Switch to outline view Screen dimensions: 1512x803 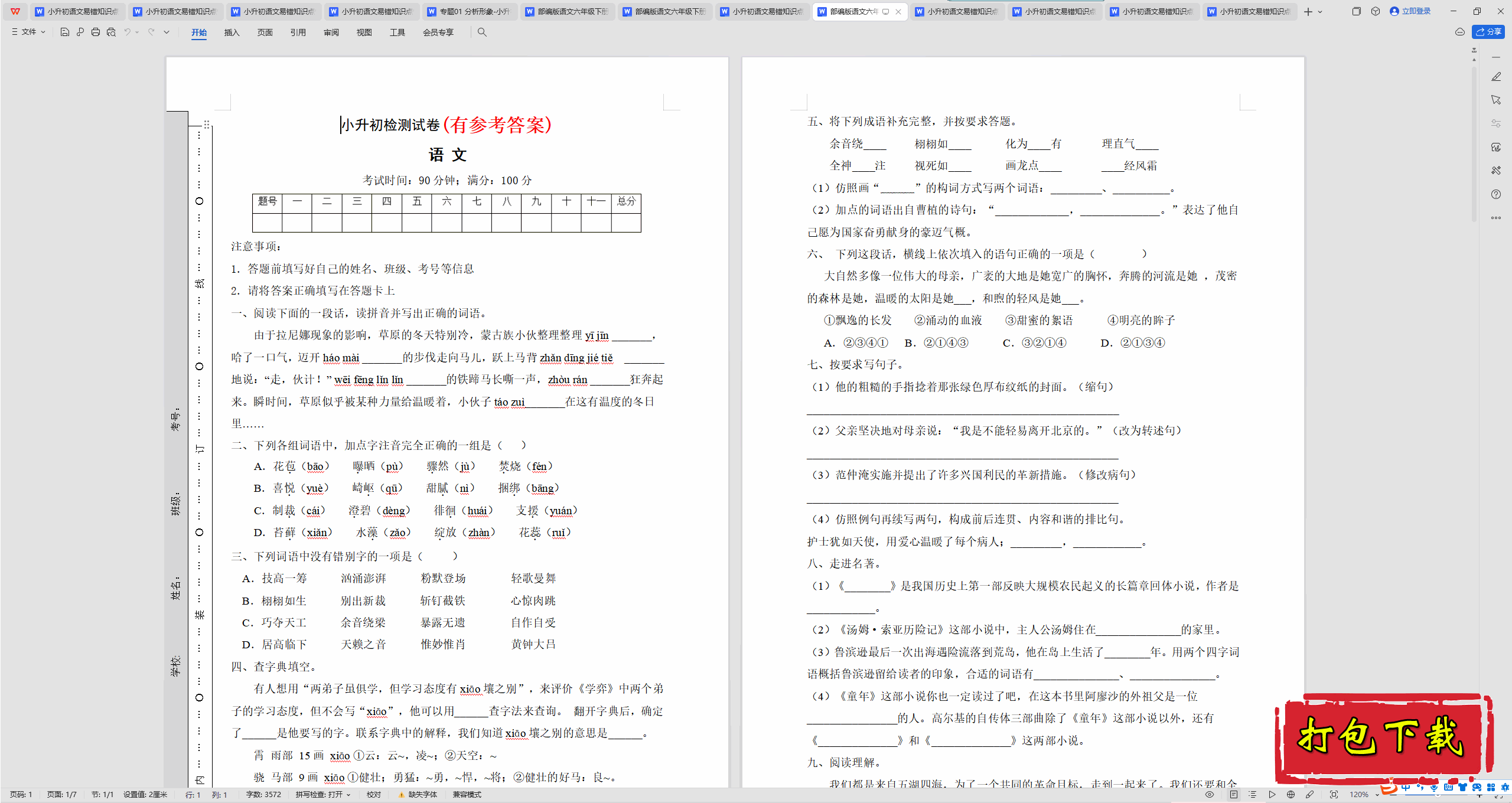click(1253, 795)
